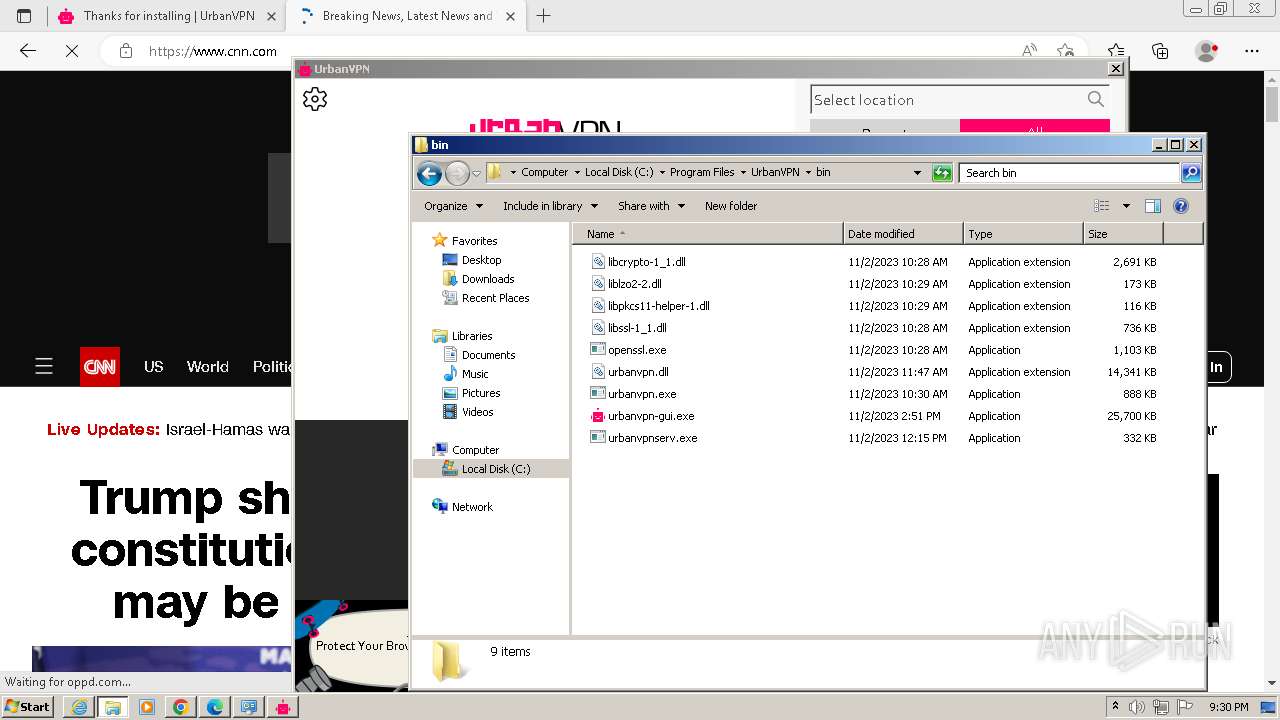Screen dimensions: 1280x720
Task: Sort by the Name column header
Action: [x=708, y=234]
